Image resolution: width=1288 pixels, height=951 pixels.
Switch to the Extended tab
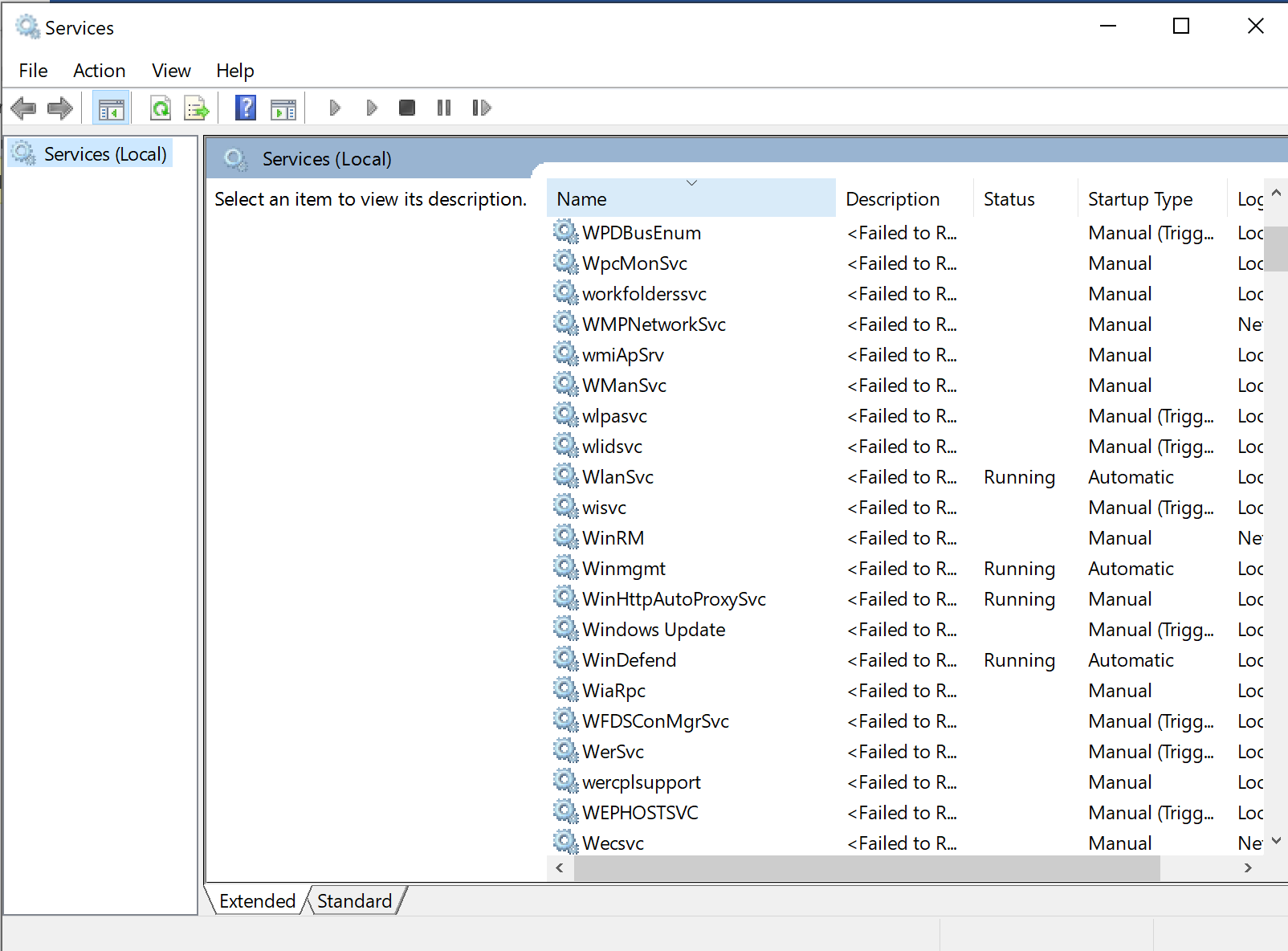point(257,901)
